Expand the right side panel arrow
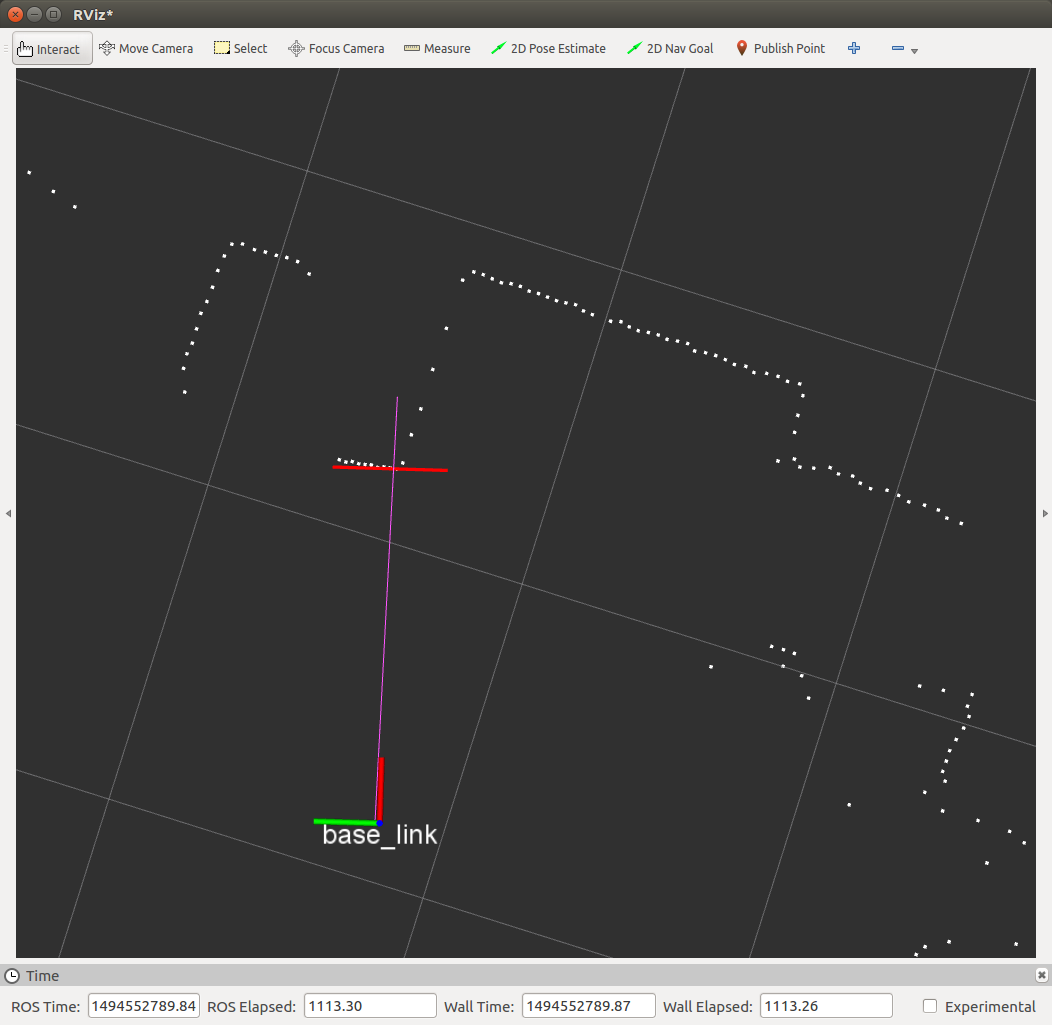Image resolution: width=1052 pixels, height=1025 pixels. (1045, 513)
